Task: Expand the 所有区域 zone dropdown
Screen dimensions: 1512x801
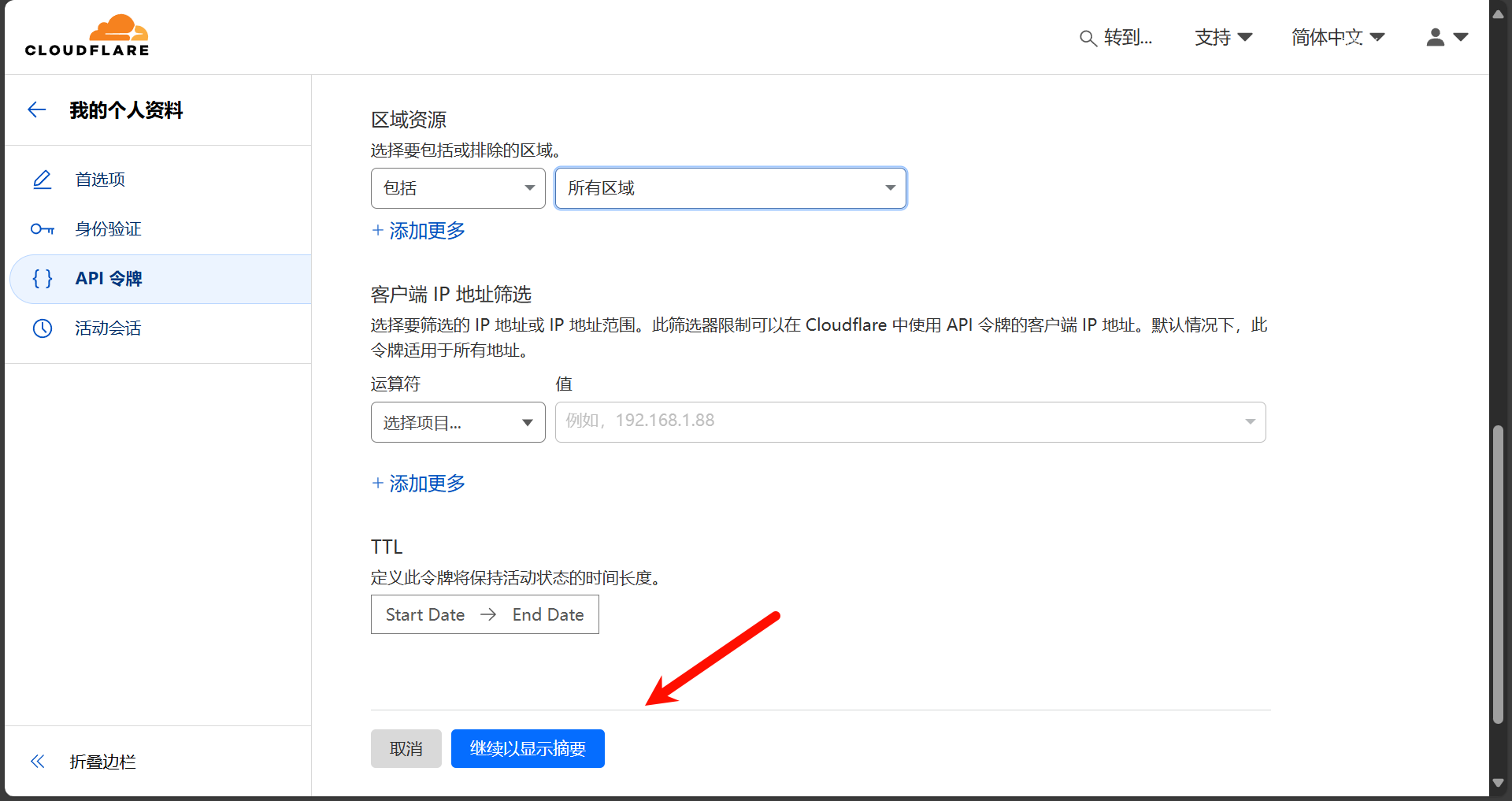Action: pyautogui.click(x=731, y=188)
